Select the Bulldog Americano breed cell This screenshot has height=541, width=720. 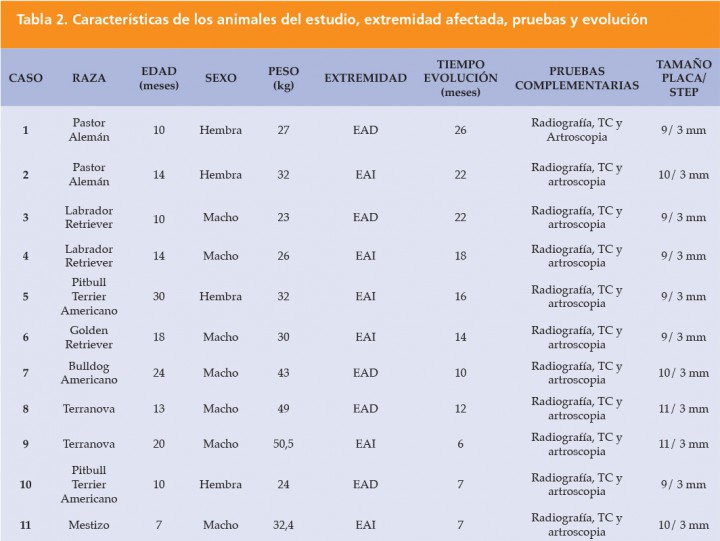(89, 373)
